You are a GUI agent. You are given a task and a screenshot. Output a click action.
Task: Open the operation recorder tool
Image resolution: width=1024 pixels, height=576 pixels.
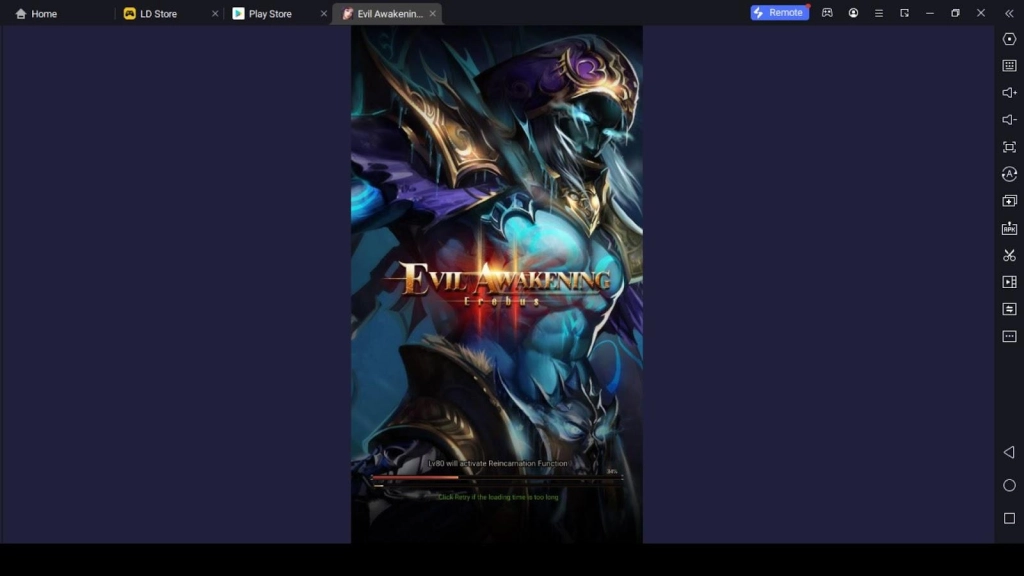[x=1008, y=309]
